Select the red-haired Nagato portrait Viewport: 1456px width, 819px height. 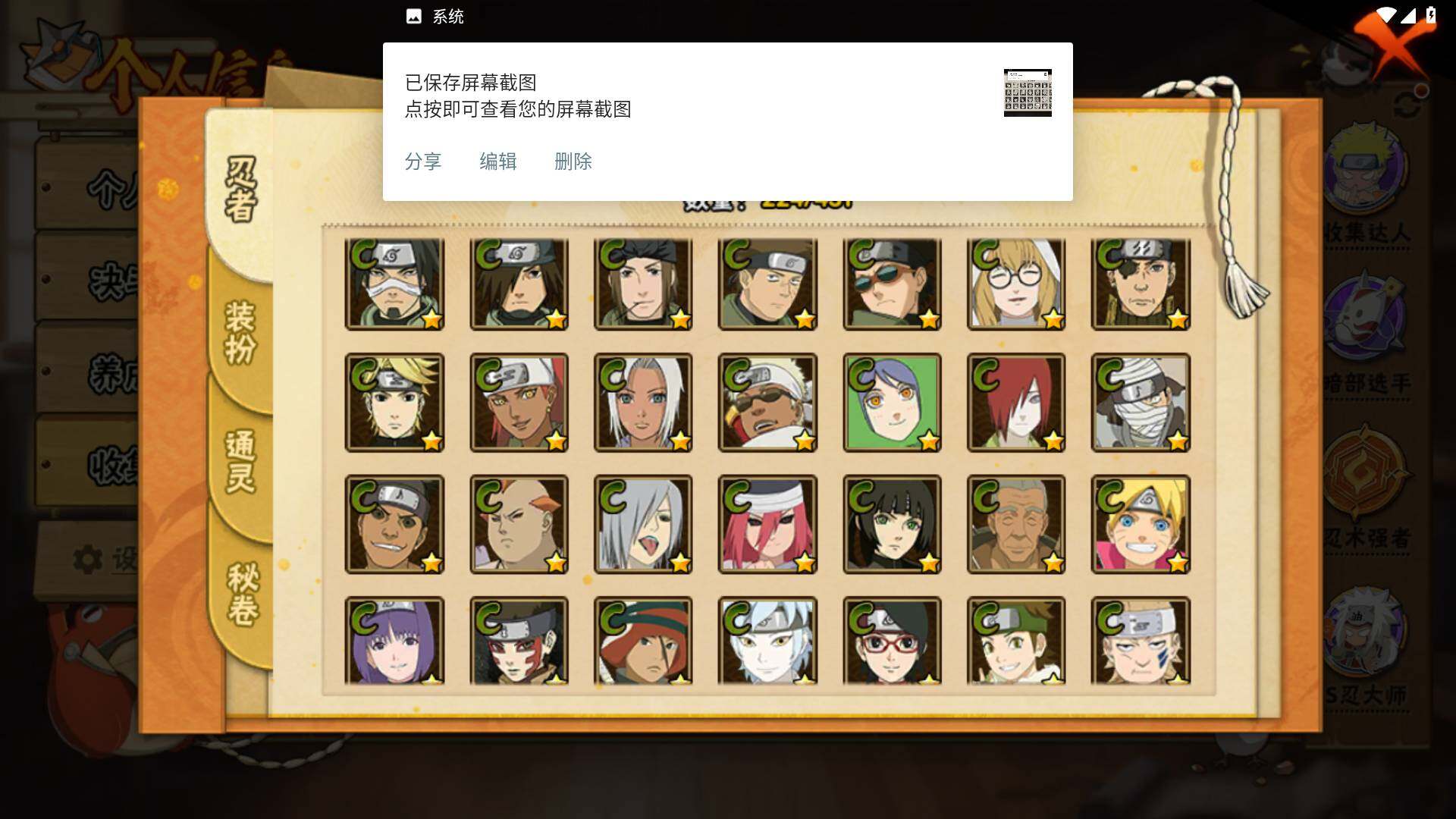pos(1016,403)
